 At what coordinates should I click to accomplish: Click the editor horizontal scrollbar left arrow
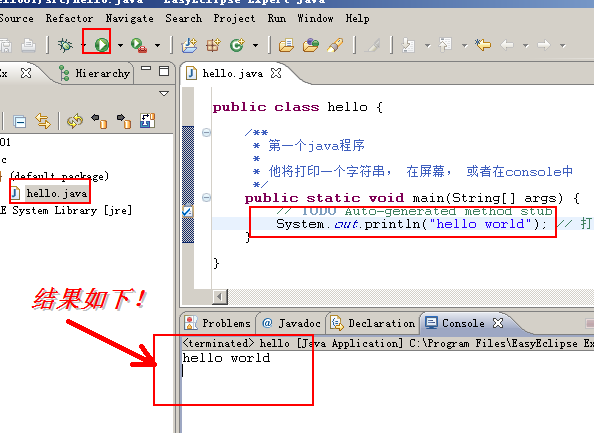220,296
